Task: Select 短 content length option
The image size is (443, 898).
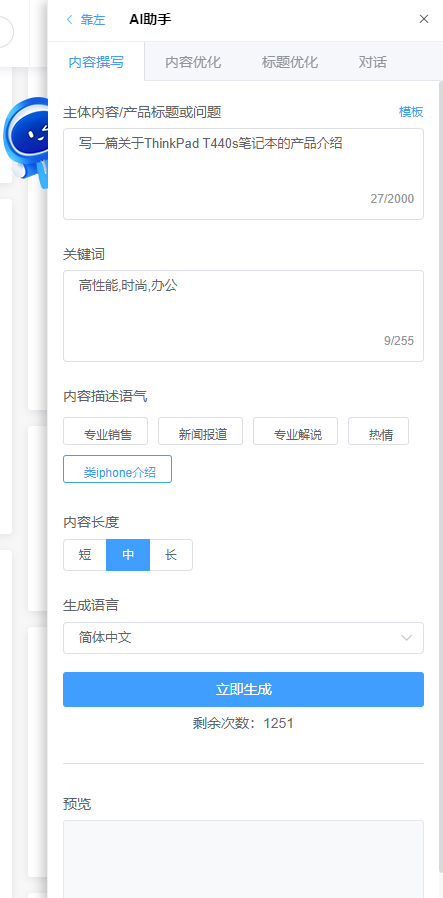Action: point(85,555)
